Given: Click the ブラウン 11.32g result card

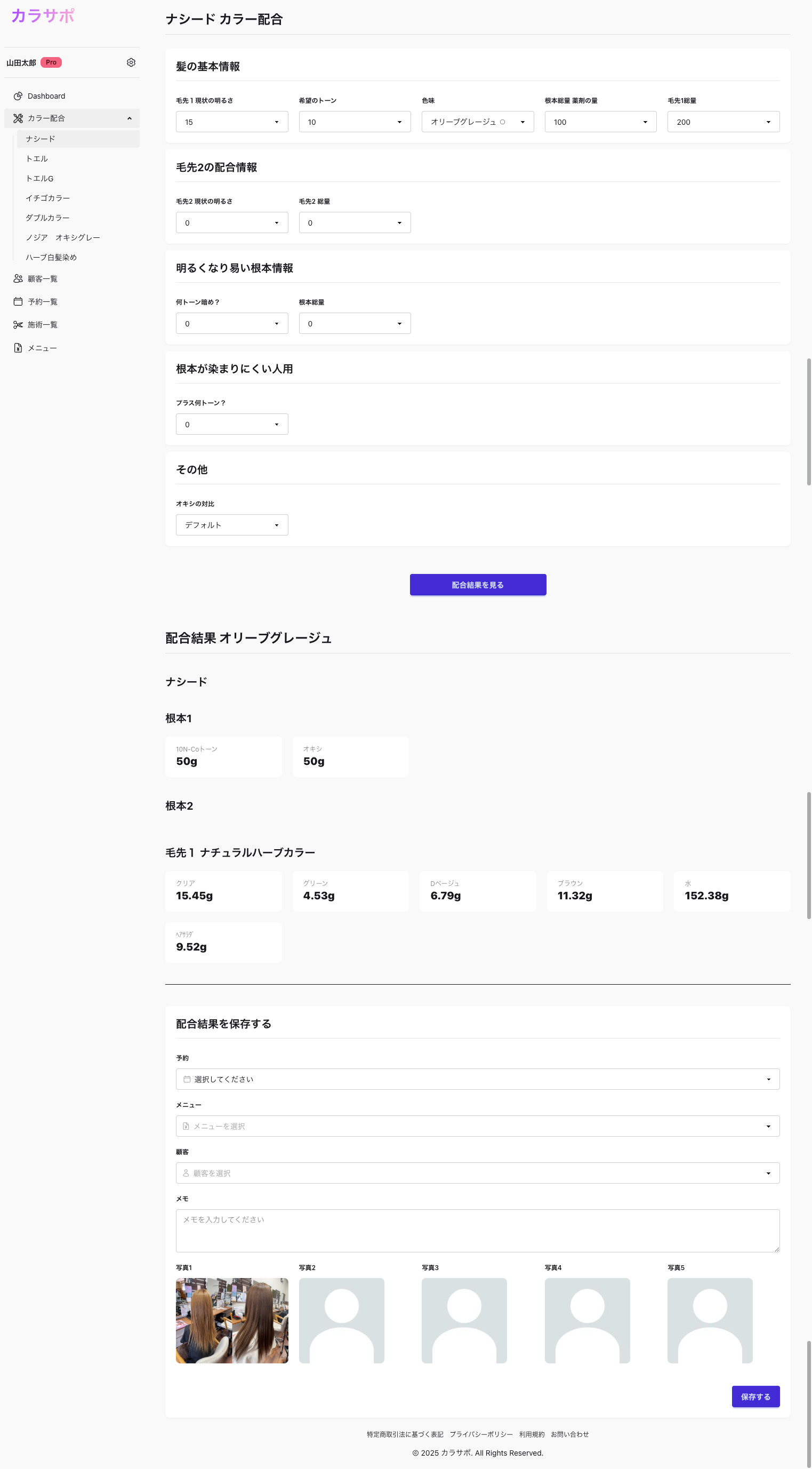Looking at the screenshot, I should pyautogui.click(x=605, y=891).
